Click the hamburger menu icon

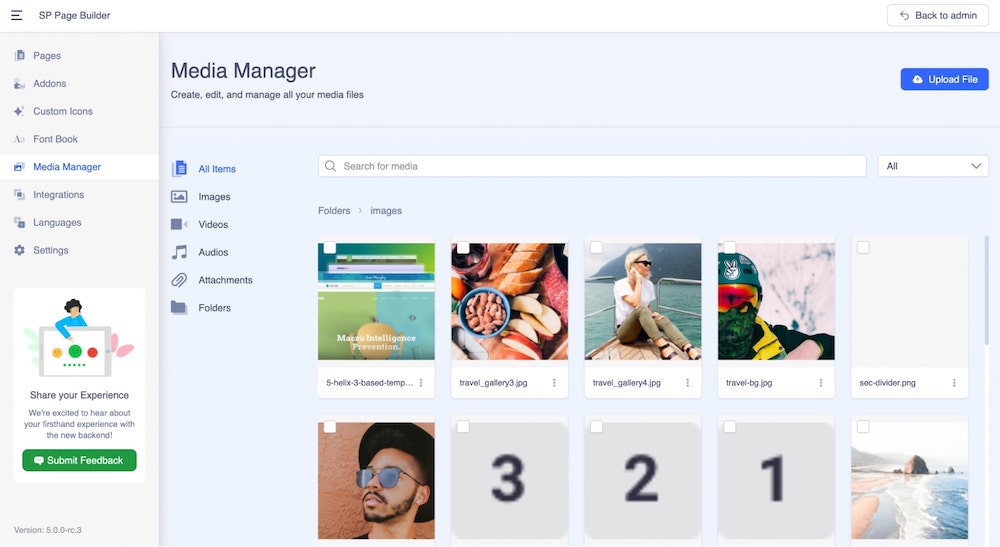pos(17,15)
